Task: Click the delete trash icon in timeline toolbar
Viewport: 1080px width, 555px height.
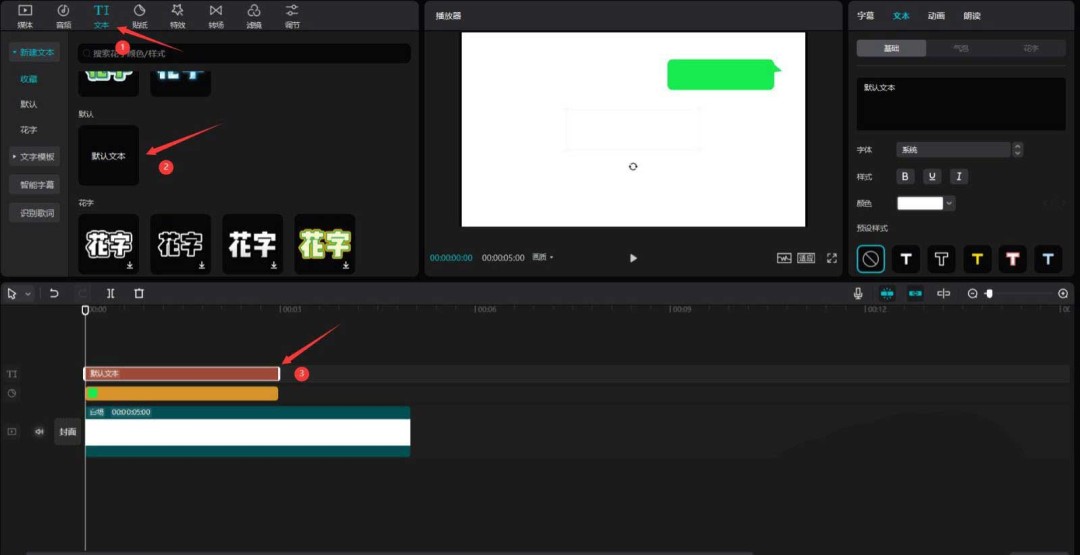Action: pos(139,293)
